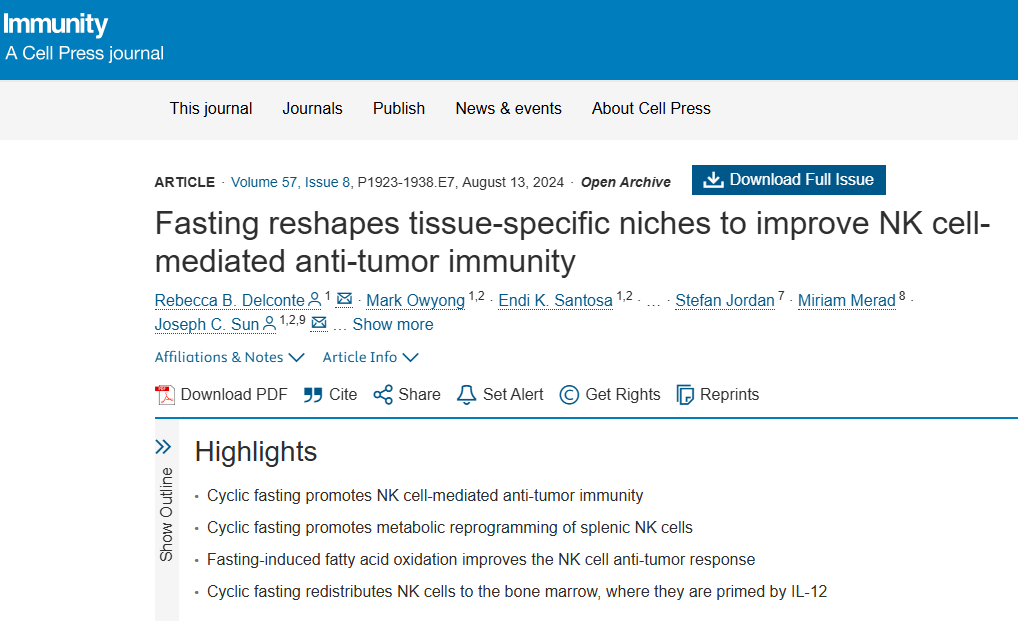The image size is (1018, 621).
Task: Open the News & events menu
Action: pyautogui.click(x=508, y=109)
